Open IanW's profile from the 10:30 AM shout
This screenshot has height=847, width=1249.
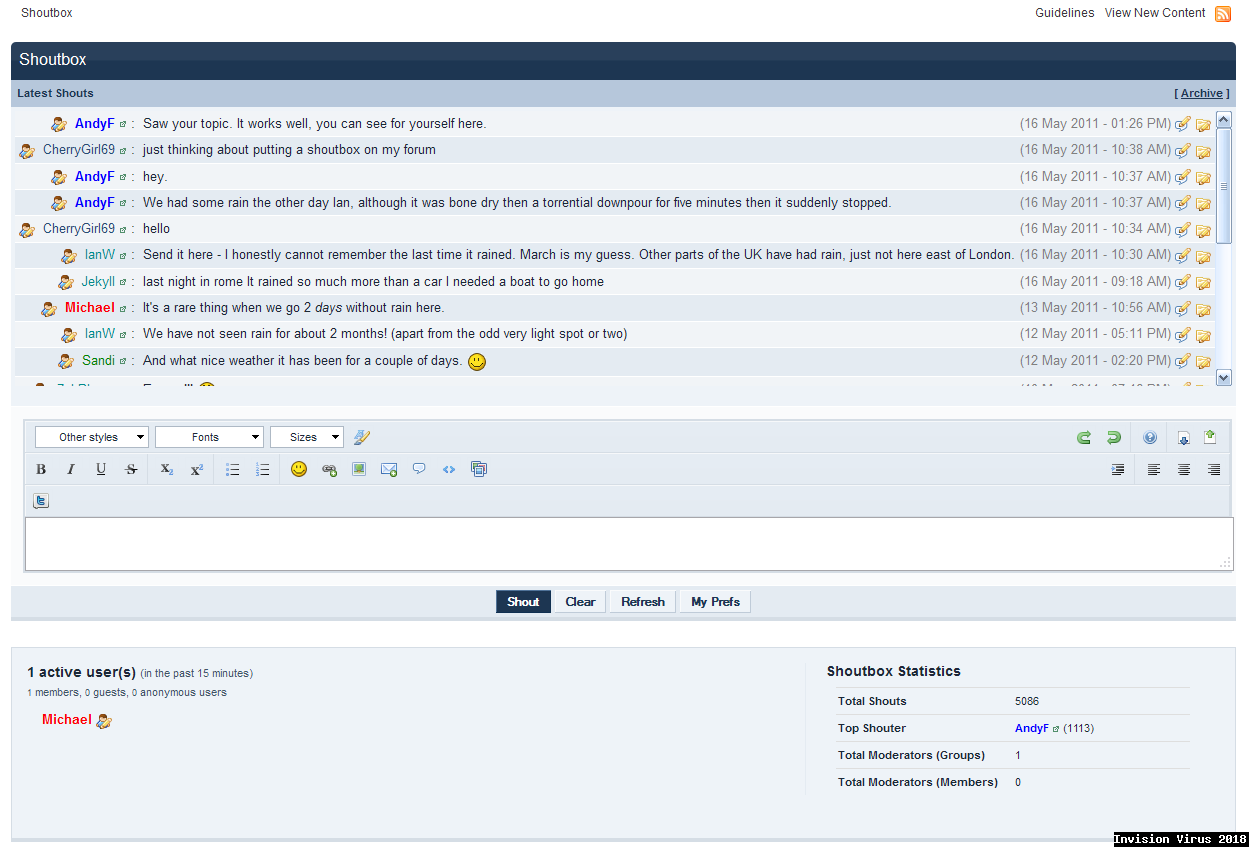[100, 255]
